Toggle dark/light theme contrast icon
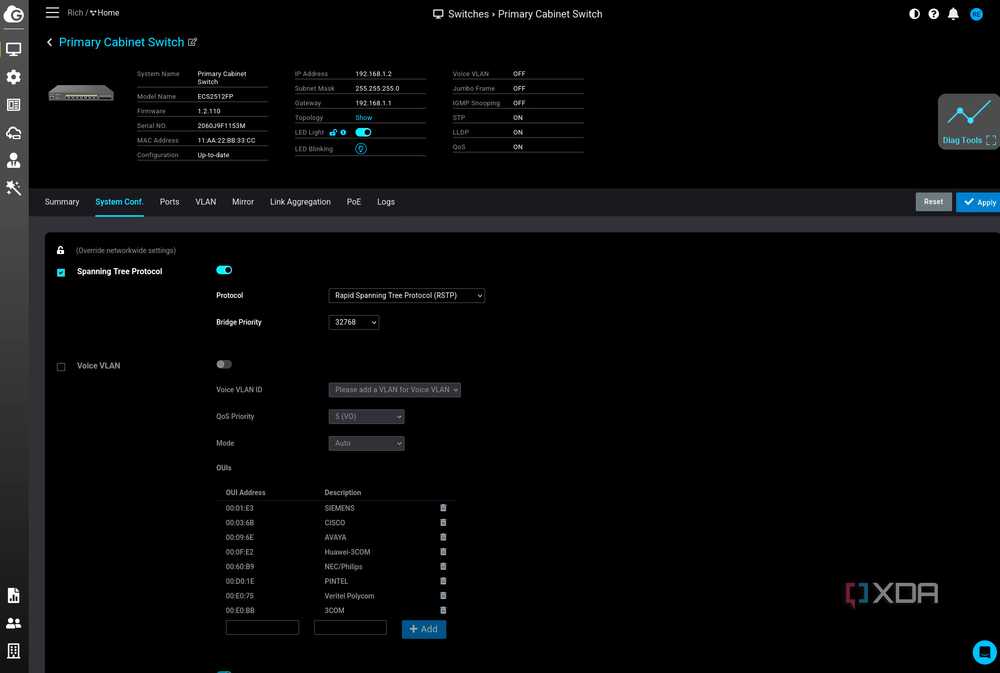 point(914,13)
